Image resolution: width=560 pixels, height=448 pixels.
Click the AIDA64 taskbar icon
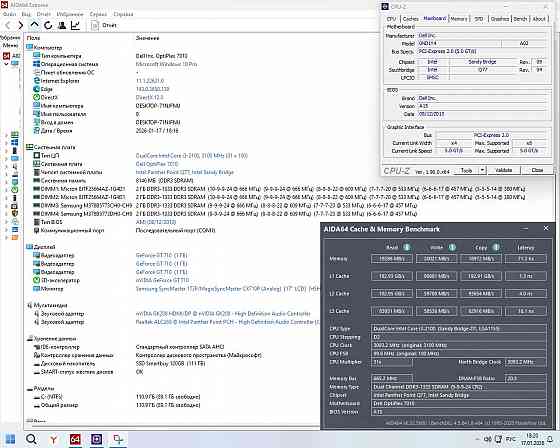point(75,439)
